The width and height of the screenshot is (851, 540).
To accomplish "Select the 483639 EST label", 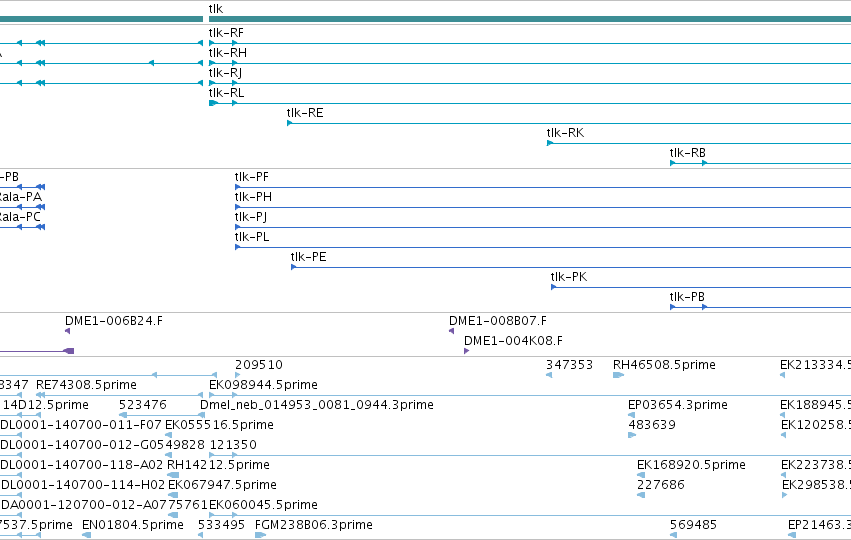I will (652, 425).
